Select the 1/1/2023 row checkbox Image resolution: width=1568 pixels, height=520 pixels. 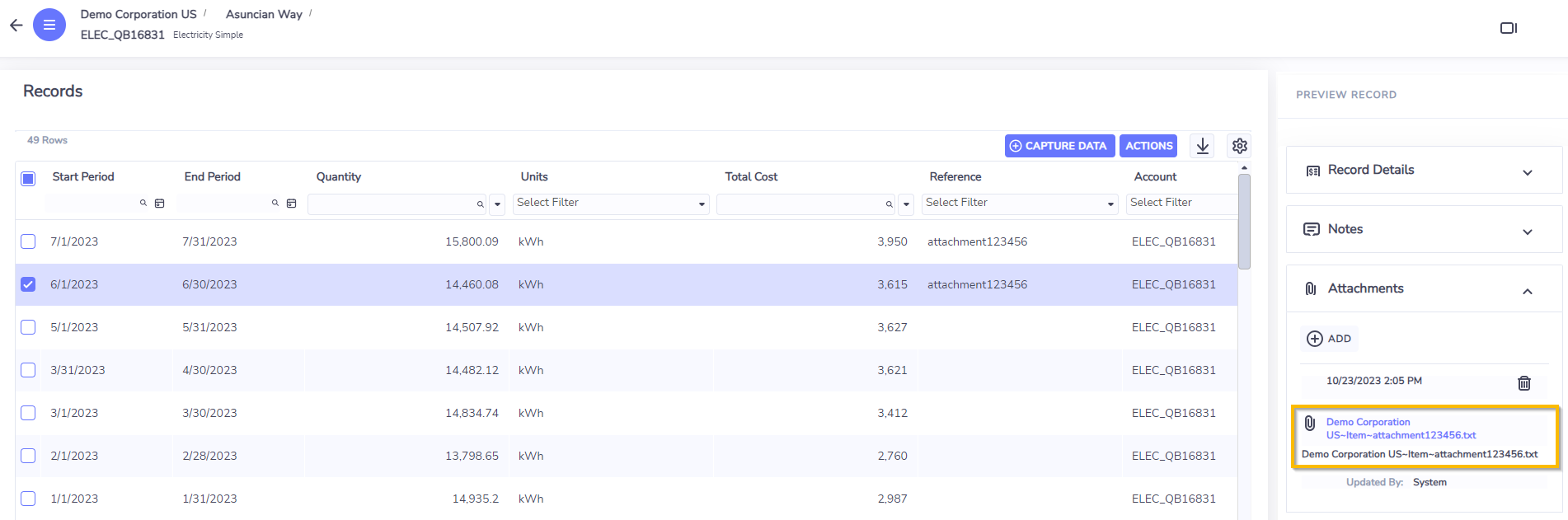(x=28, y=499)
